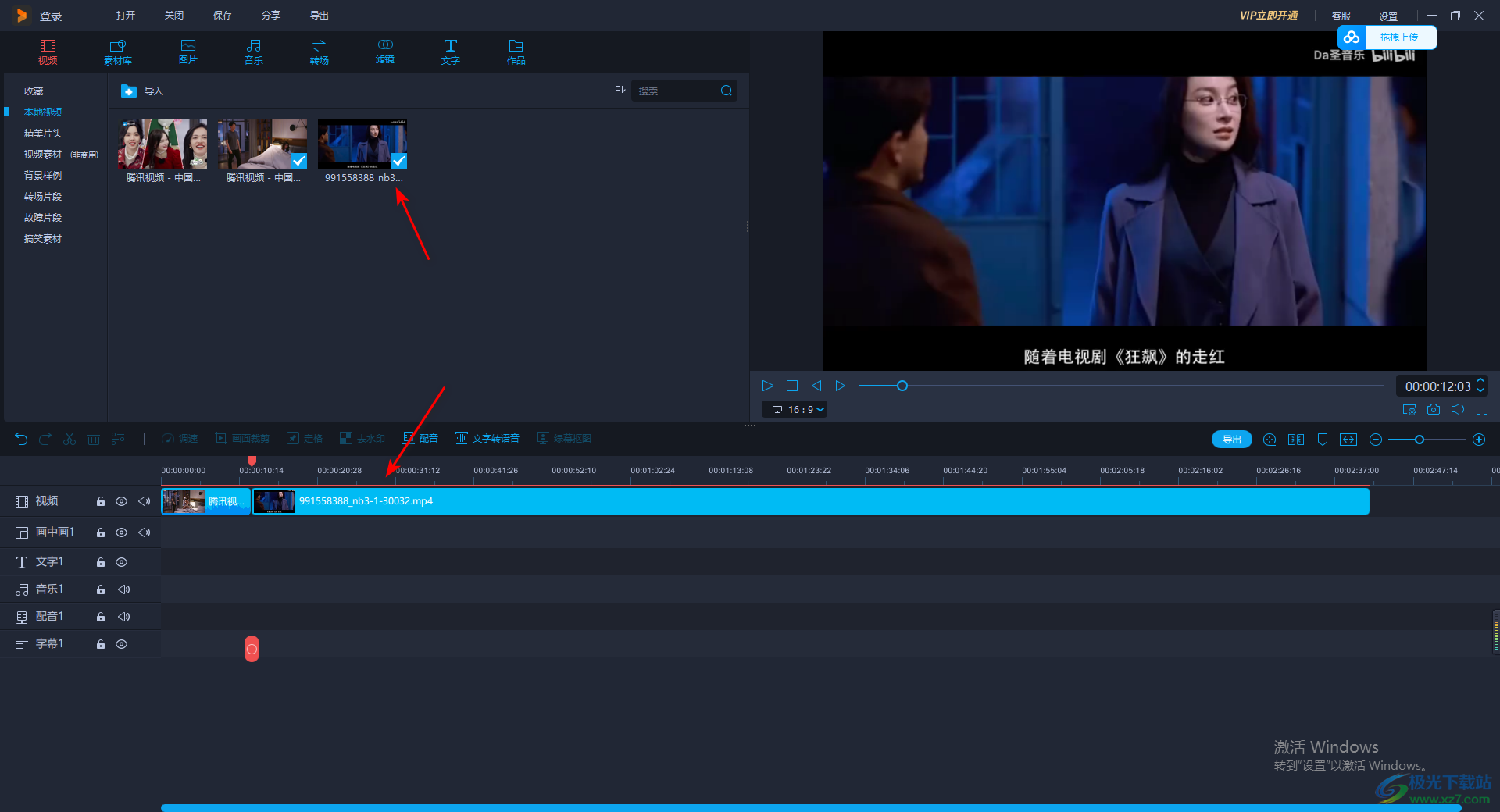The height and width of the screenshot is (812, 1500).
Task: Click 分享 in the top menu
Action: pos(271,16)
